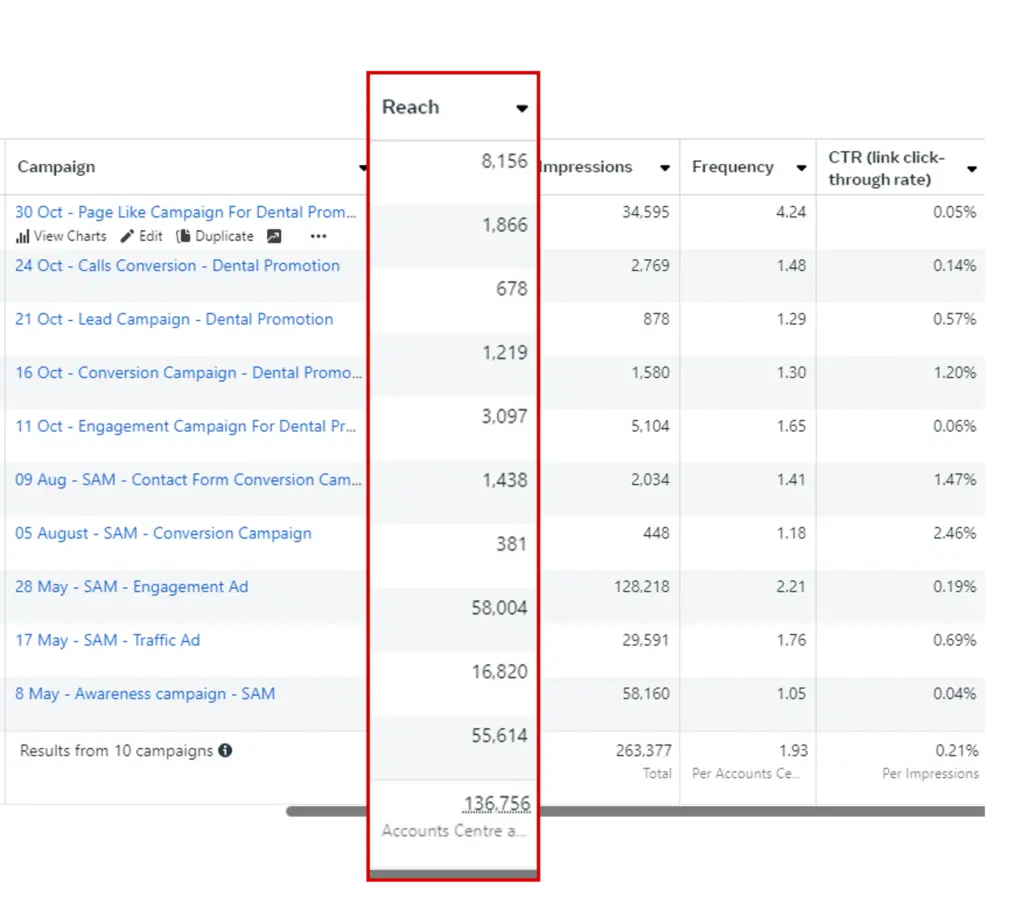This screenshot has width=1024, height=912.
Task: Select 21 Oct Lead Campaign link
Action: click(174, 319)
